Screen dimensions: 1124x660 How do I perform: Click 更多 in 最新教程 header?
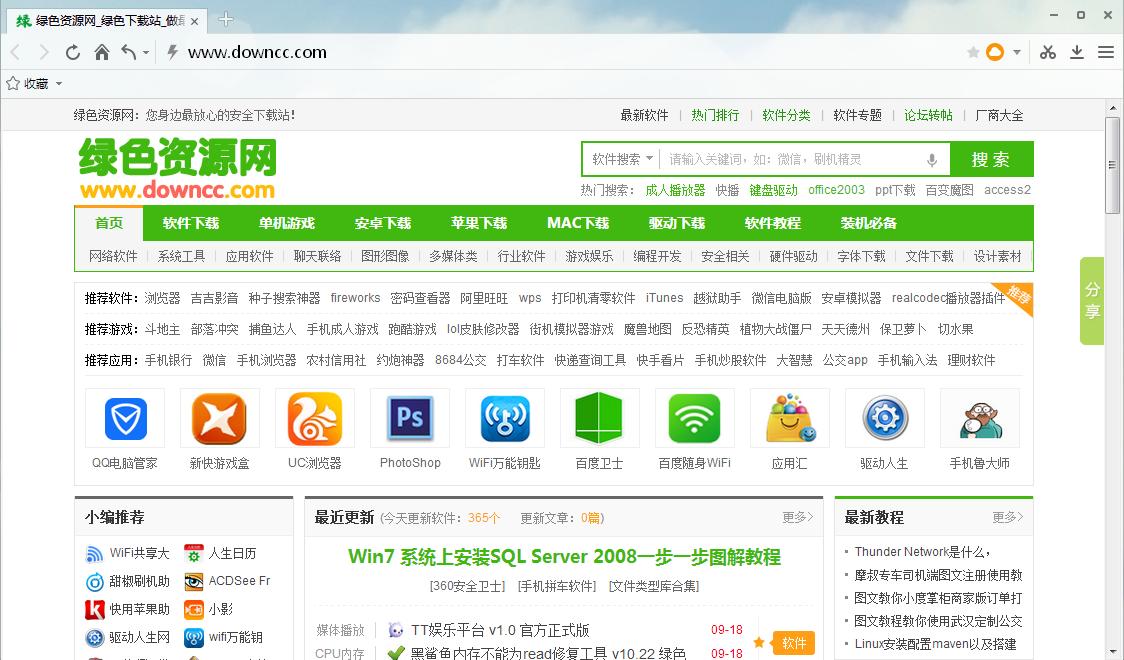coord(1008,517)
